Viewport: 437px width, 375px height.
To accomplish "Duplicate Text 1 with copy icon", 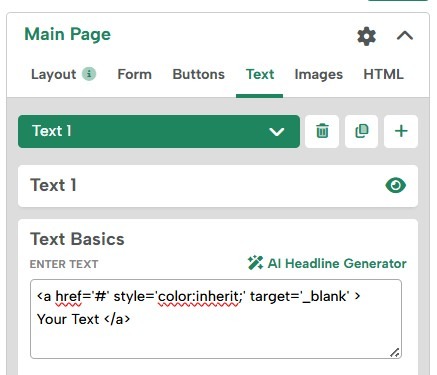I will 361,131.
